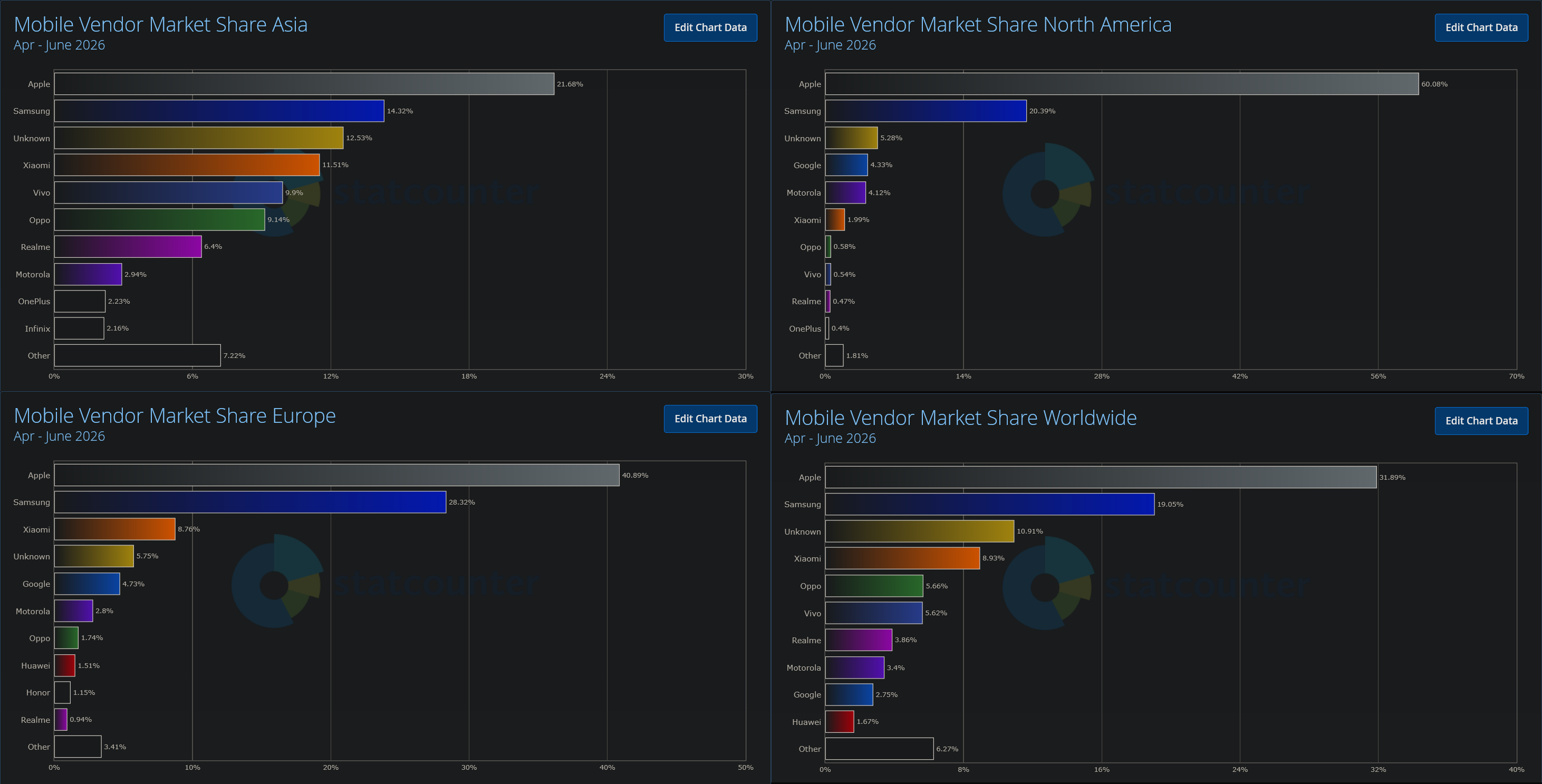Open Edit Chart Data for the Worldwide chart
The height and width of the screenshot is (784, 1542).
click(x=1481, y=421)
